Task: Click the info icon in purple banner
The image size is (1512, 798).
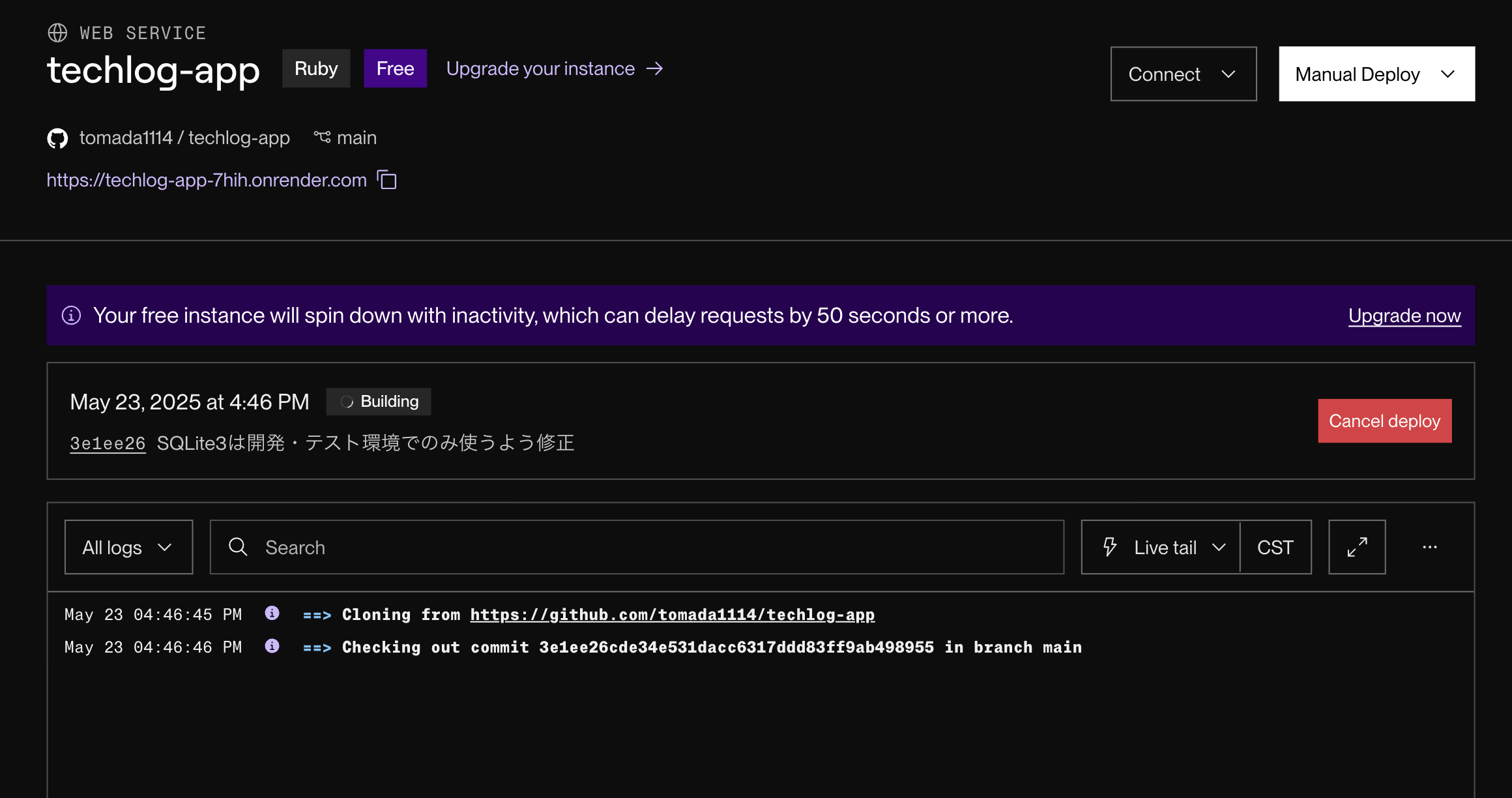Action: pos(71,316)
